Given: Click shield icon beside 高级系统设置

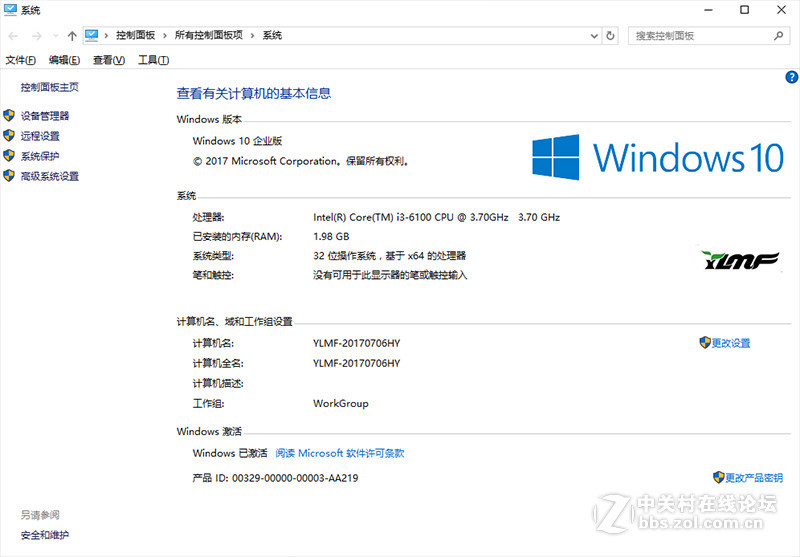Looking at the screenshot, I should click(9, 175).
